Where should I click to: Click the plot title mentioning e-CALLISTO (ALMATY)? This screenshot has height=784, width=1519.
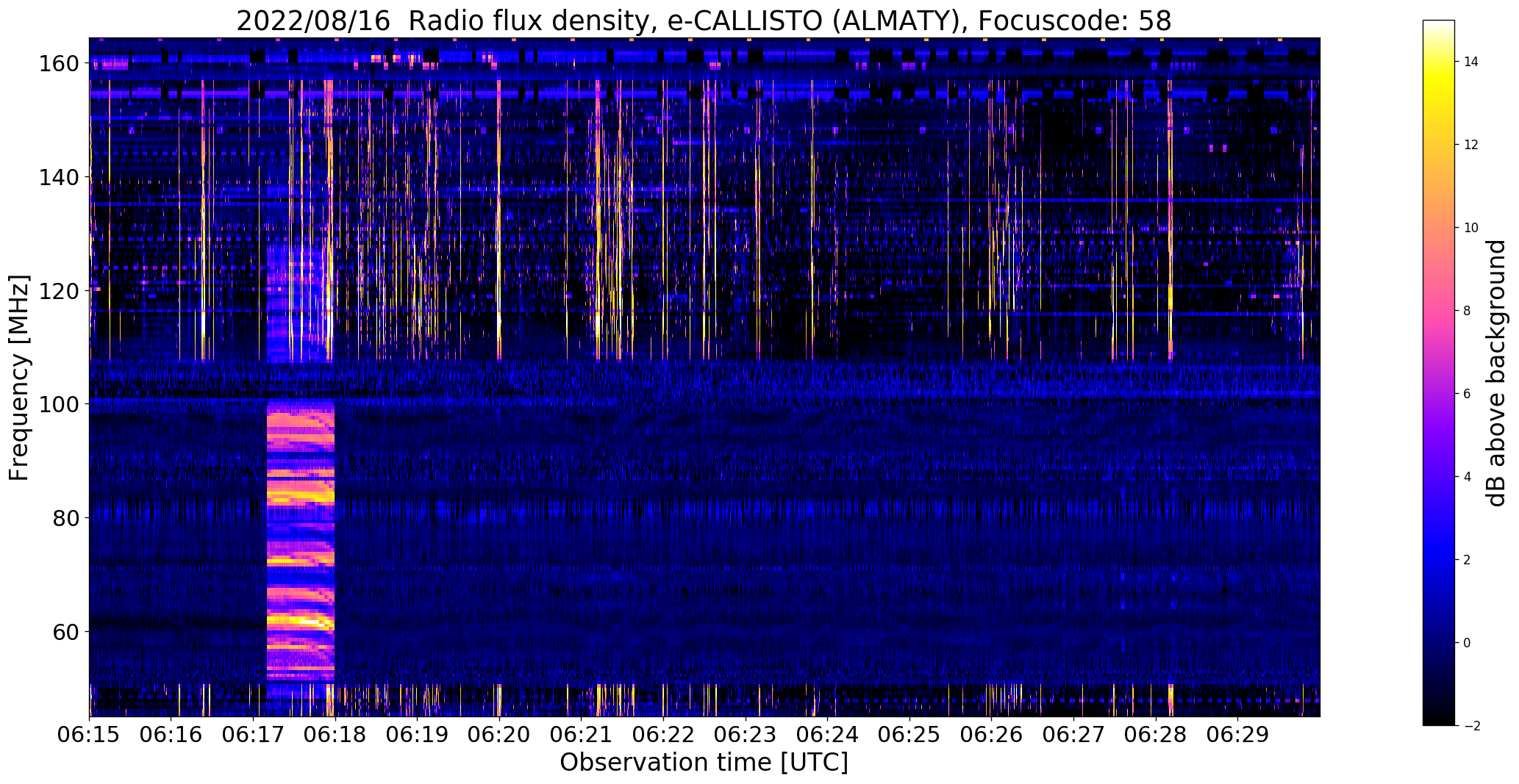tap(704, 21)
